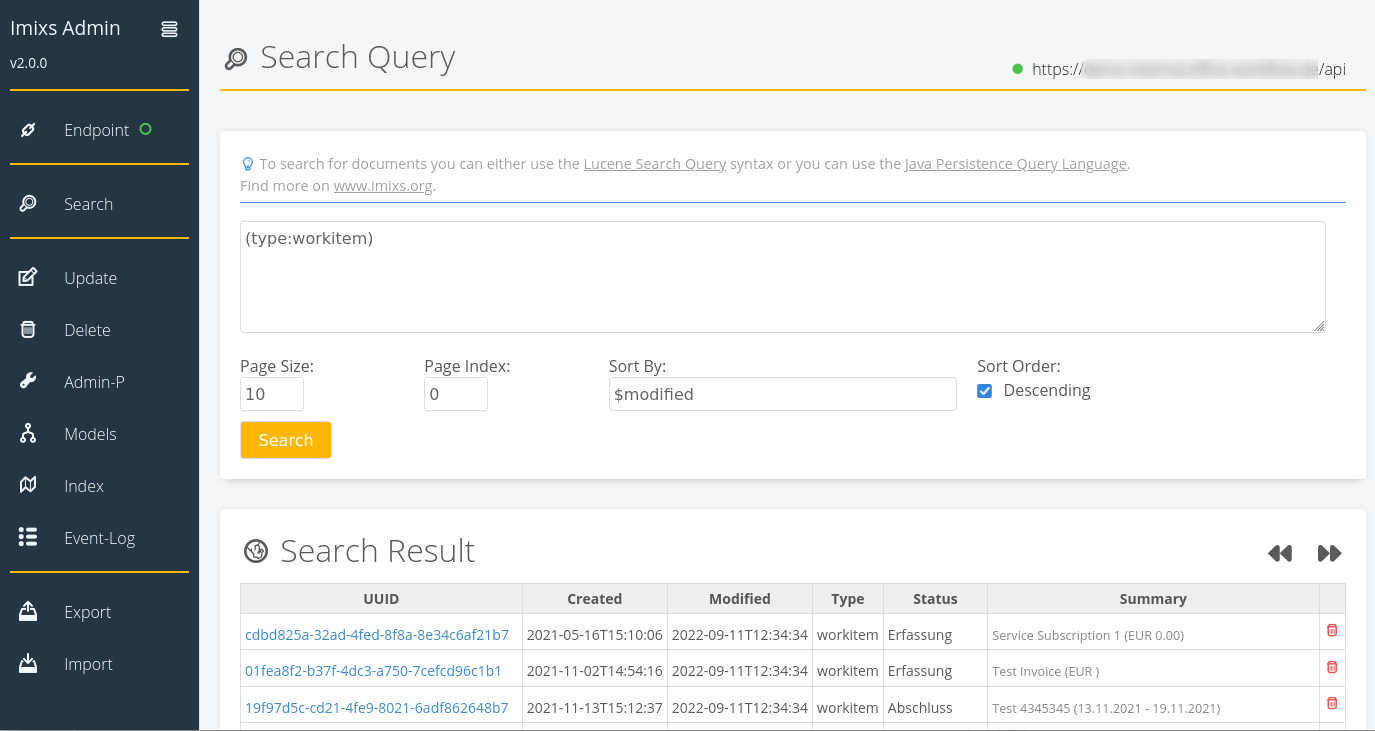The width and height of the screenshot is (1375, 731).
Task: Open the Models section in the sidebar
Action: pyautogui.click(x=90, y=433)
